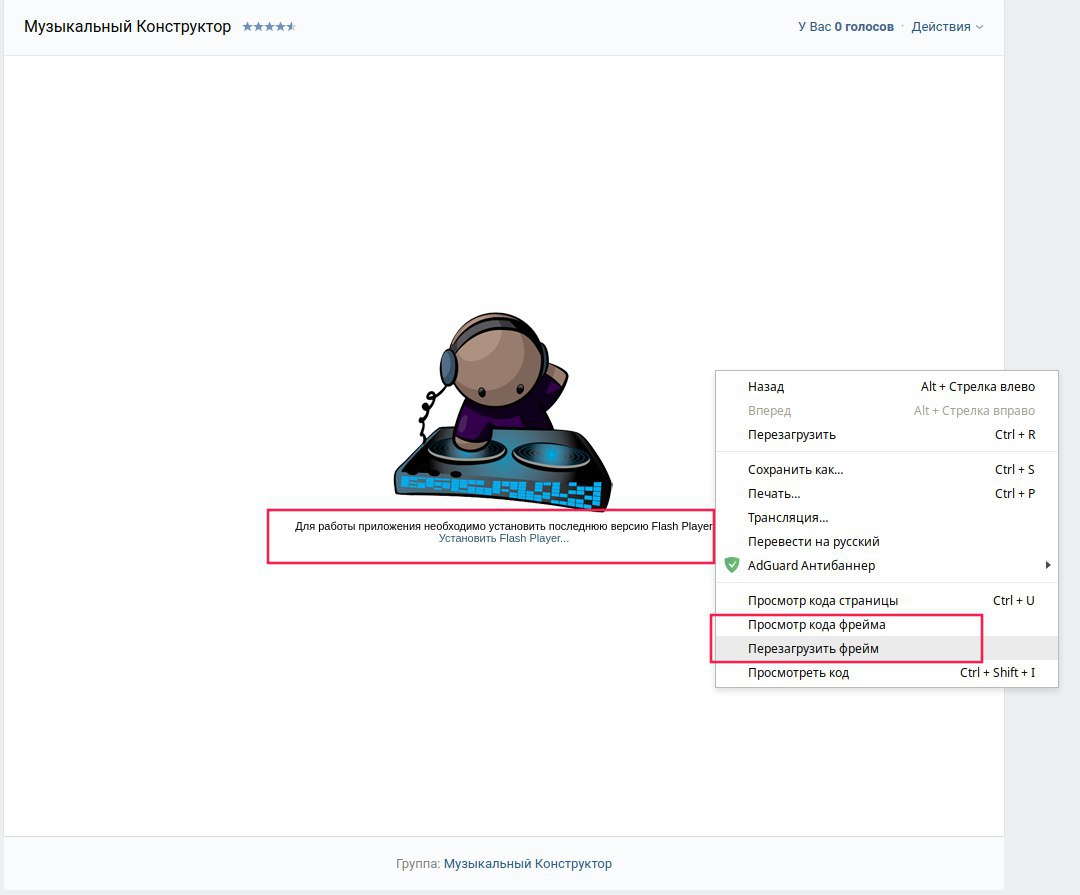Click the Музыкальный Конструктор app title

[x=127, y=27]
